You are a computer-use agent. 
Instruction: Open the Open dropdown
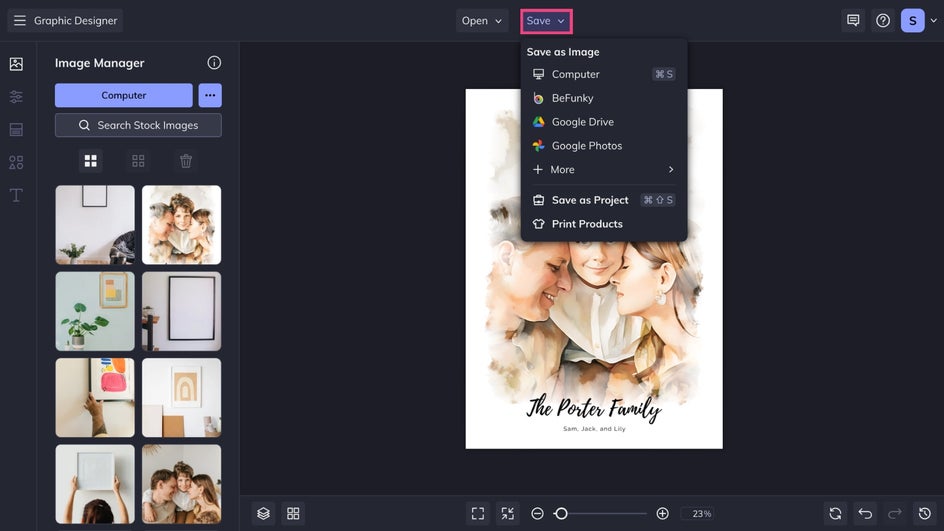click(482, 20)
